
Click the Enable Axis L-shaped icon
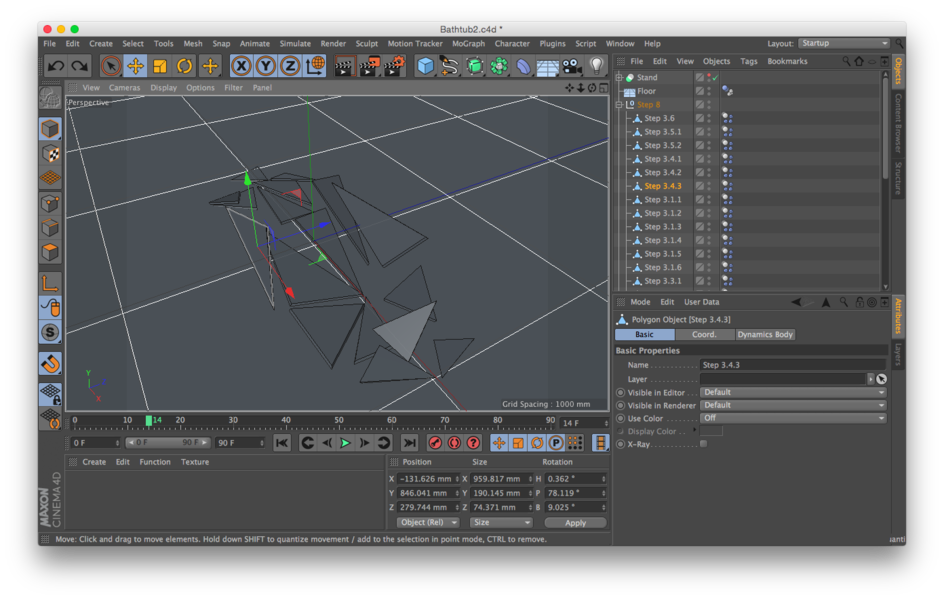pyautogui.click(x=51, y=282)
